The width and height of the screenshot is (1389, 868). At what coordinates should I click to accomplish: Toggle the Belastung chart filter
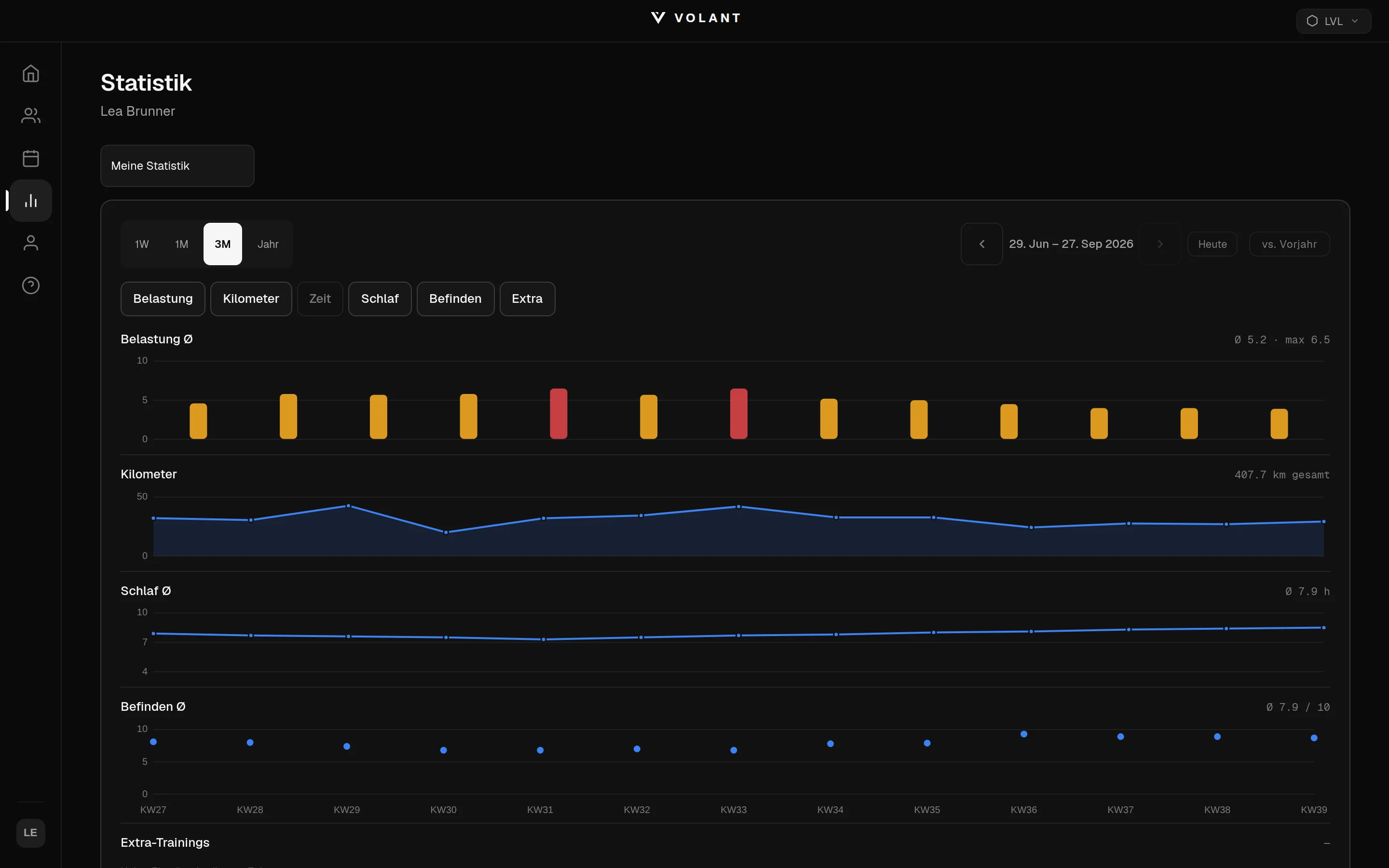(163, 299)
